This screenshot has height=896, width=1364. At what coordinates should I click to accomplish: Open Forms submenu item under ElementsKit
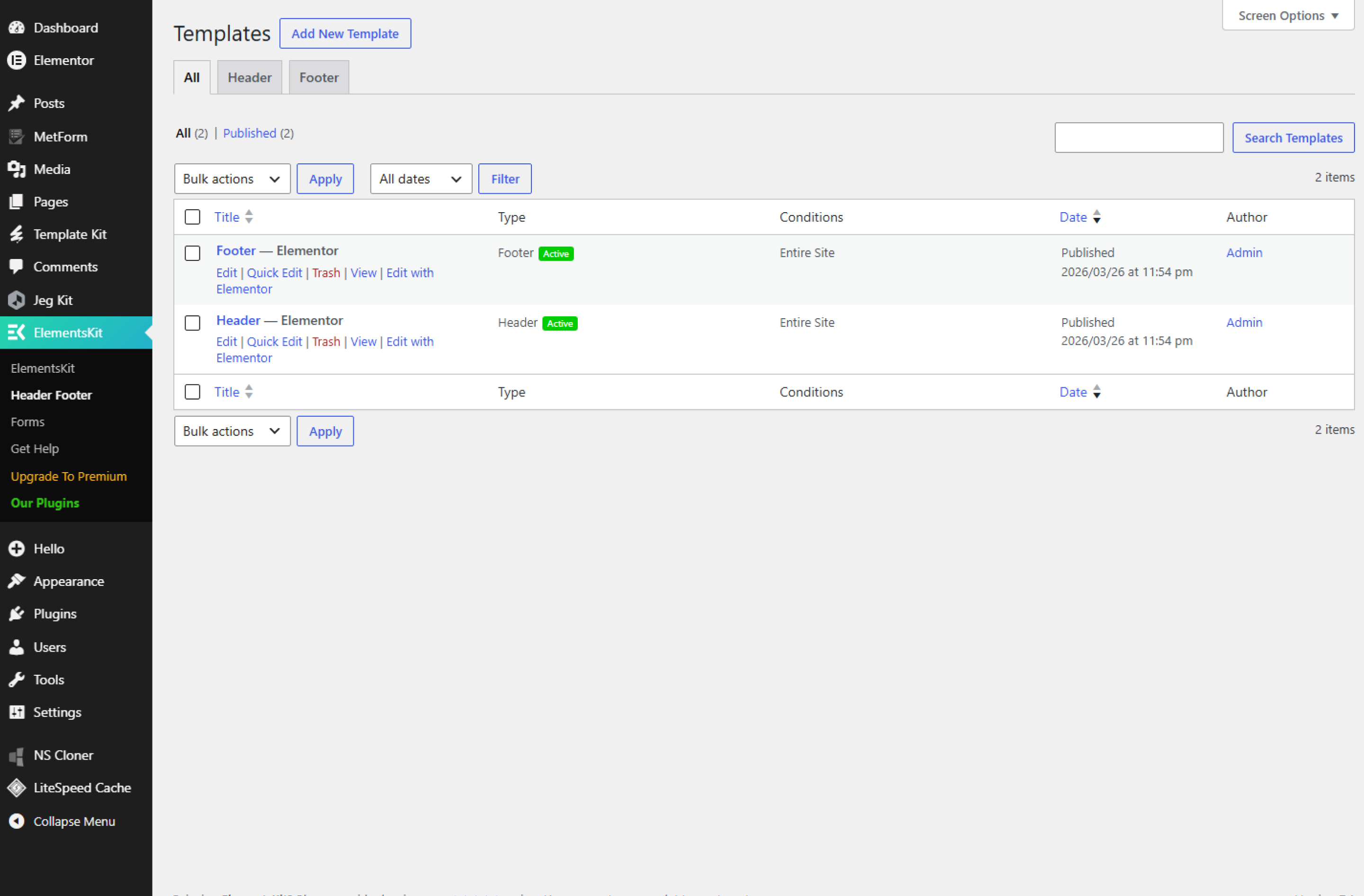pyautogui.click(x=27, y=421)
